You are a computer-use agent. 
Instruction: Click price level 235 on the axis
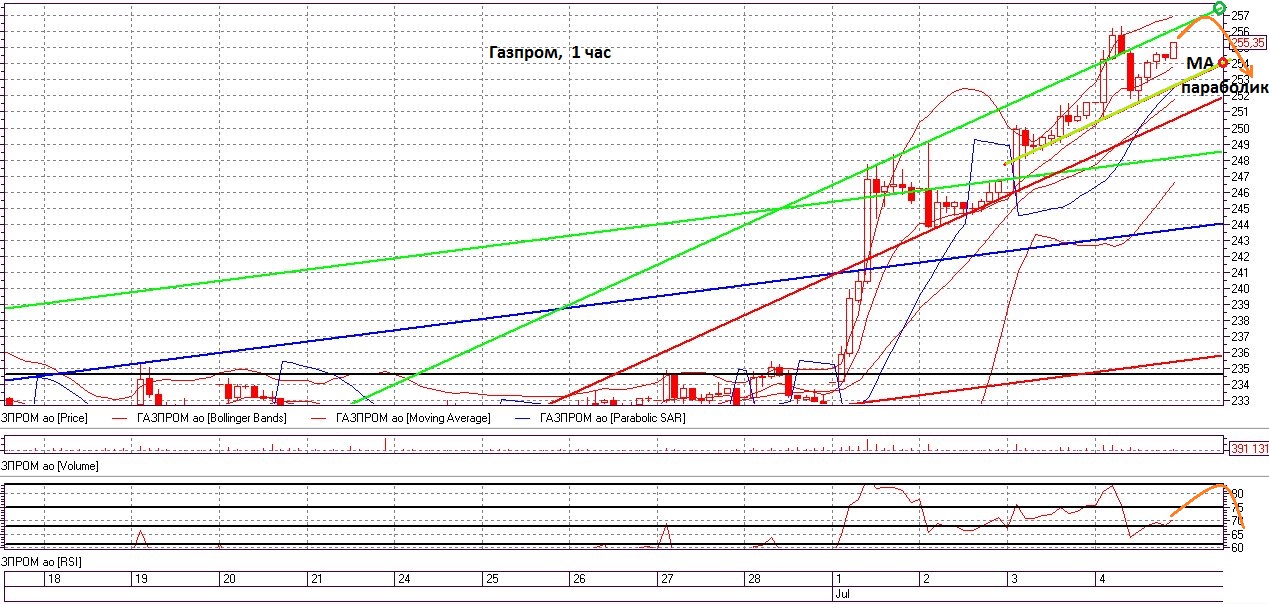coord(1240,368)
